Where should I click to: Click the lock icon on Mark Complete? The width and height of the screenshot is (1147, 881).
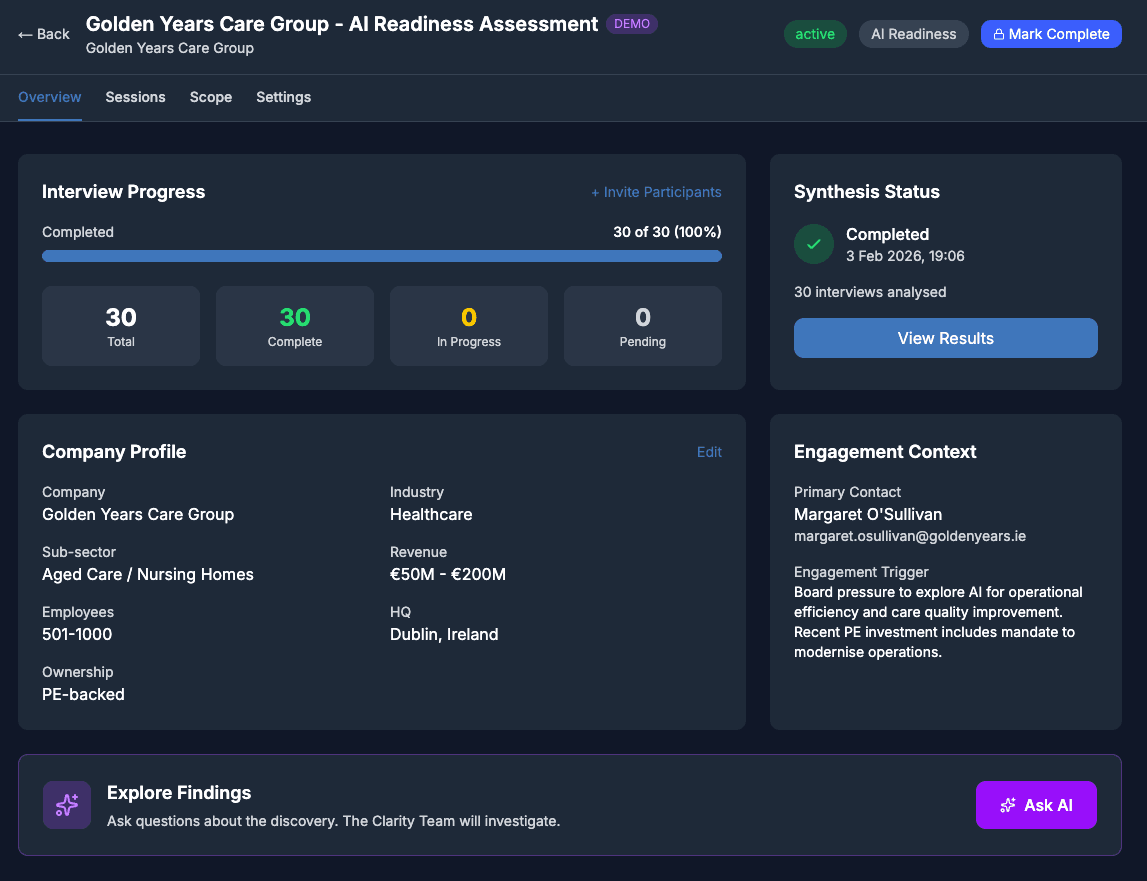(x=1000, y=34)
